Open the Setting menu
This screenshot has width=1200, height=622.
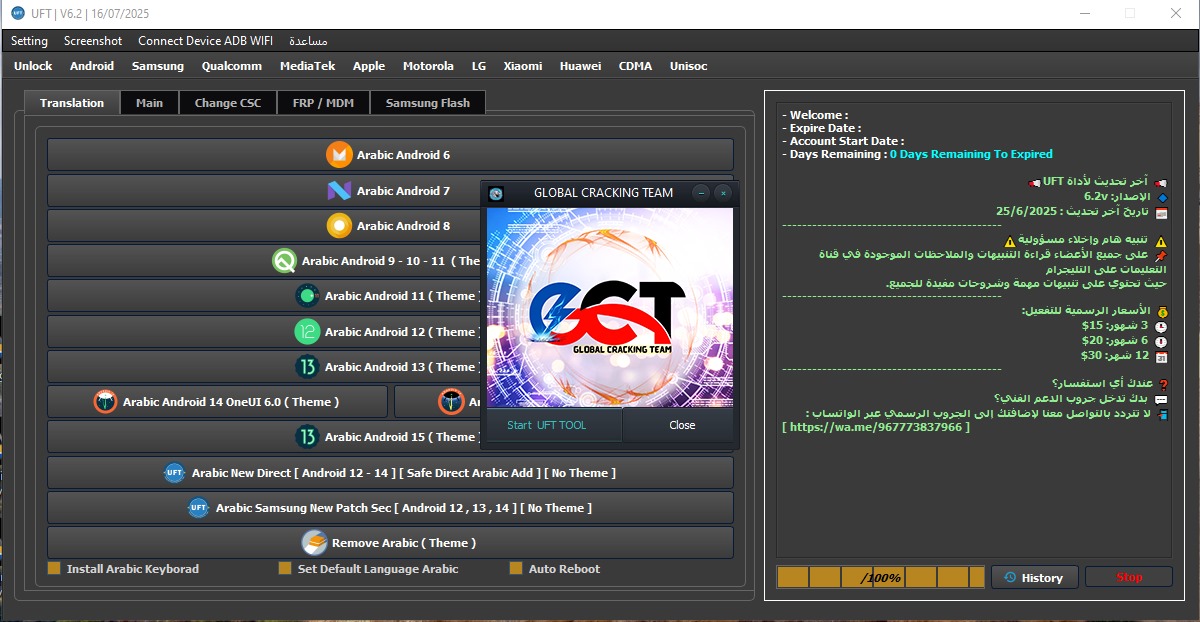30,41
